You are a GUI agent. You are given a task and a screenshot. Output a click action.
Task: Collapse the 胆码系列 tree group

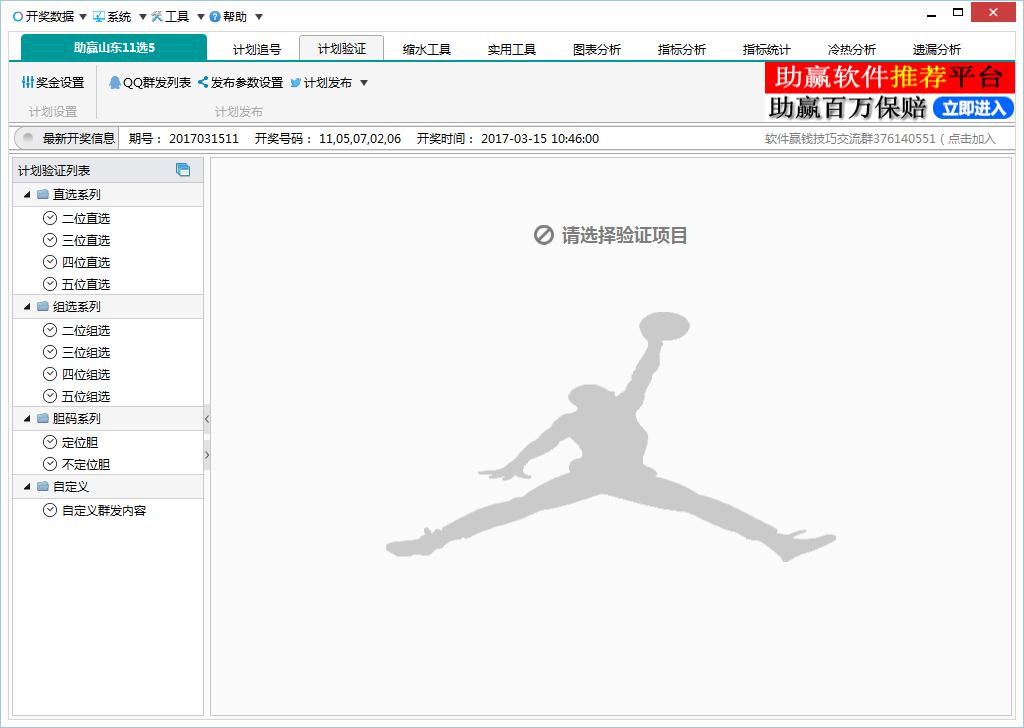(27, 419)
